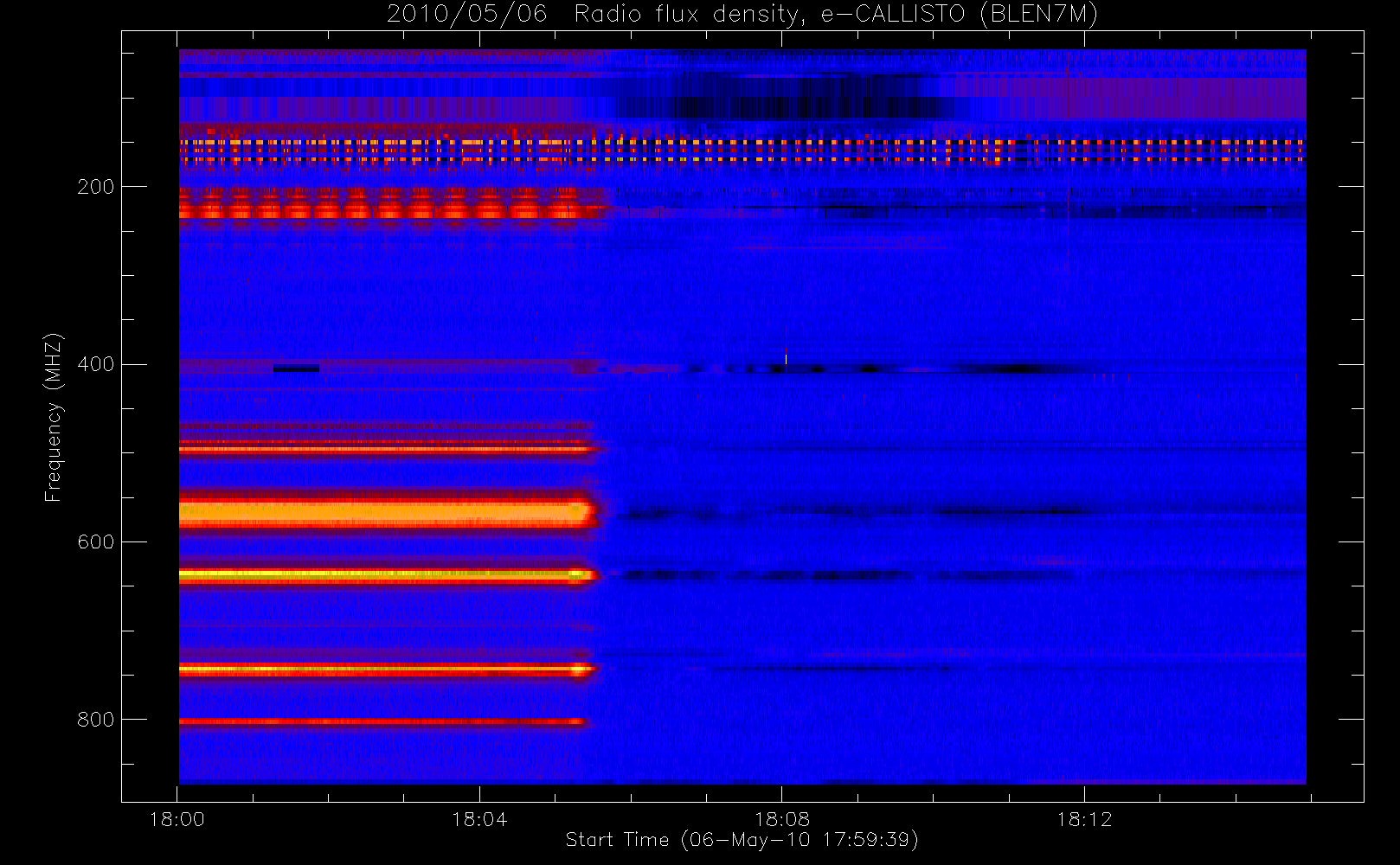Image resolution: width=1400 pixels, height=865 pixels.
Task: Select the Frequency (MHZ) axis label
Action: tap(54, 417)
